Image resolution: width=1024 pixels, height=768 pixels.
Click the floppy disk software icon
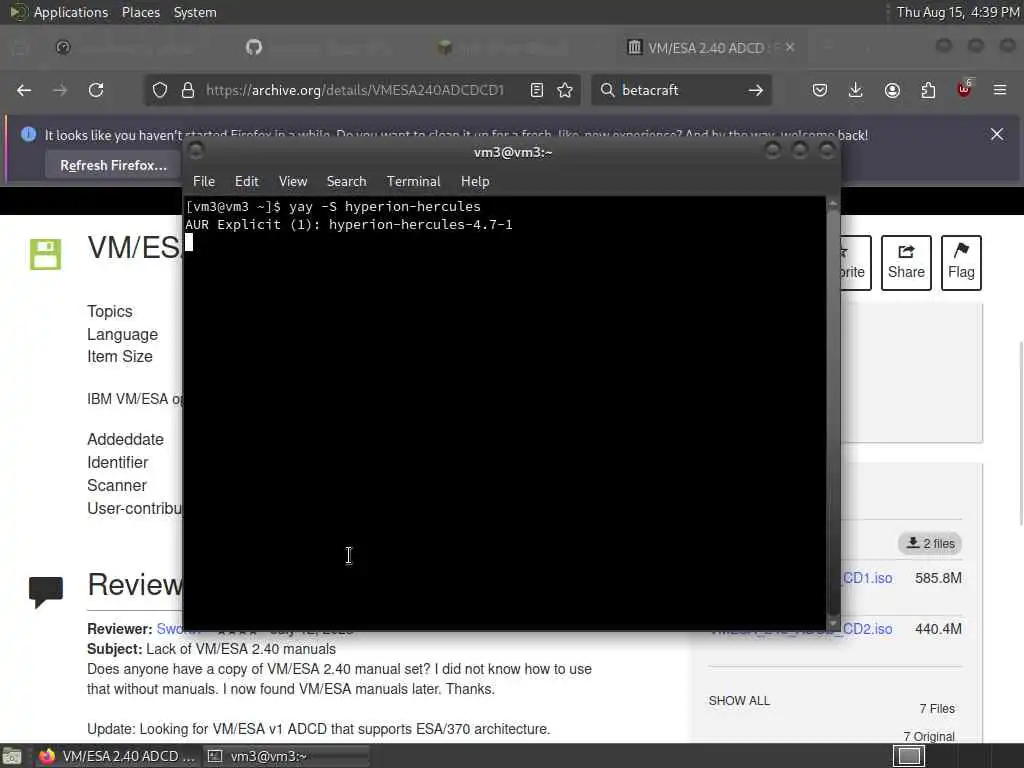pyautogui.click(x=45, y=254)
